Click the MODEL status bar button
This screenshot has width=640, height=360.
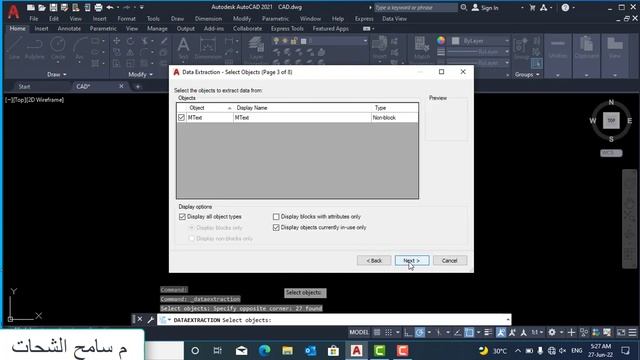359,333
